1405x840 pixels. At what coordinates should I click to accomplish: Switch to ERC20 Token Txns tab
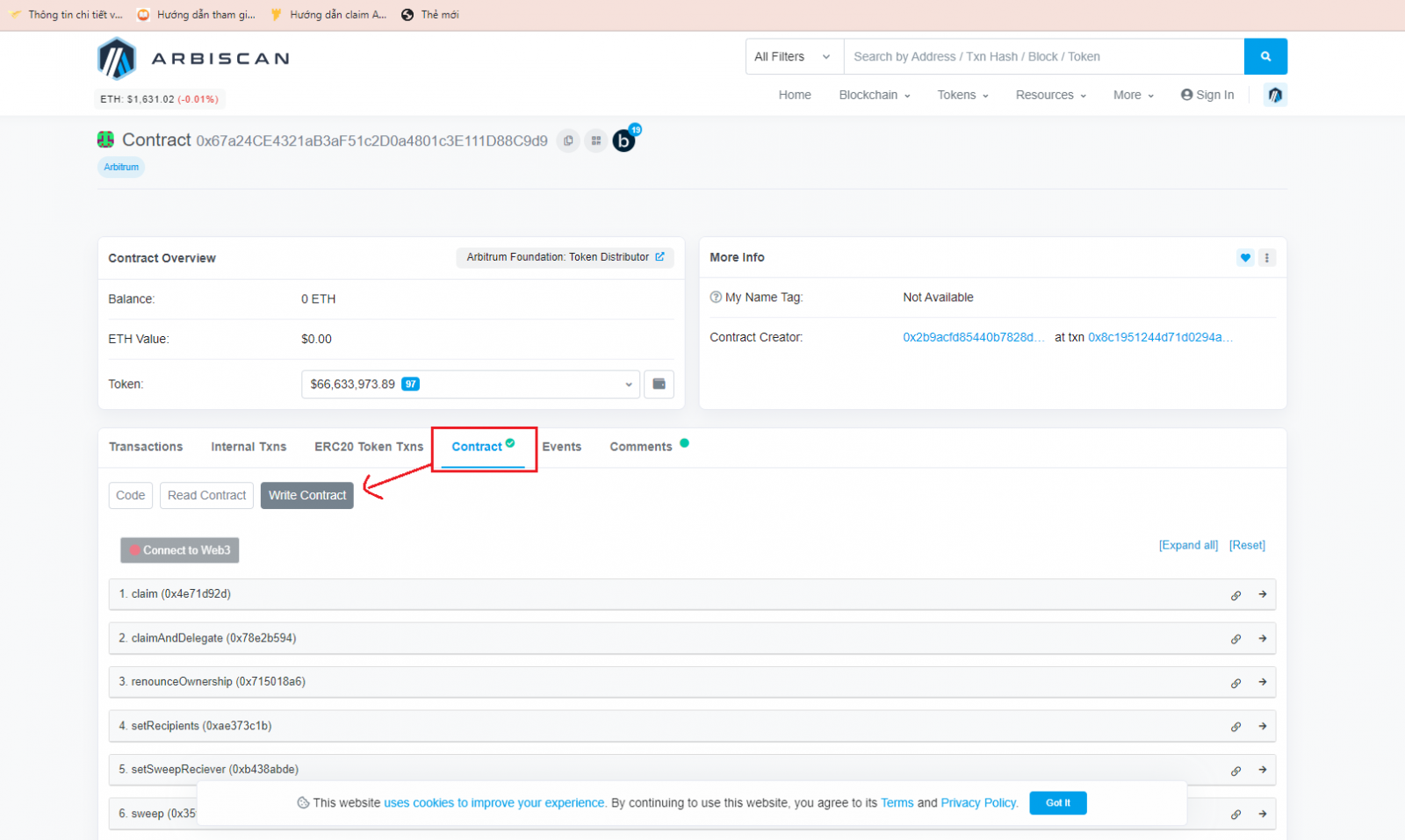click(369, 447)
